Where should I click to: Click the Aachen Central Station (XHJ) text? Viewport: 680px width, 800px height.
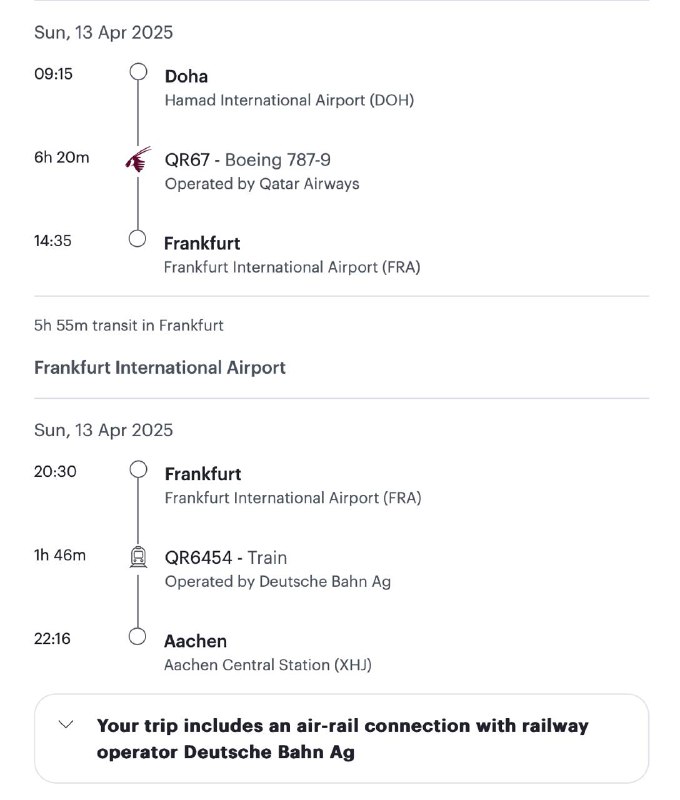pyautogui.click(x=268, y=665)
